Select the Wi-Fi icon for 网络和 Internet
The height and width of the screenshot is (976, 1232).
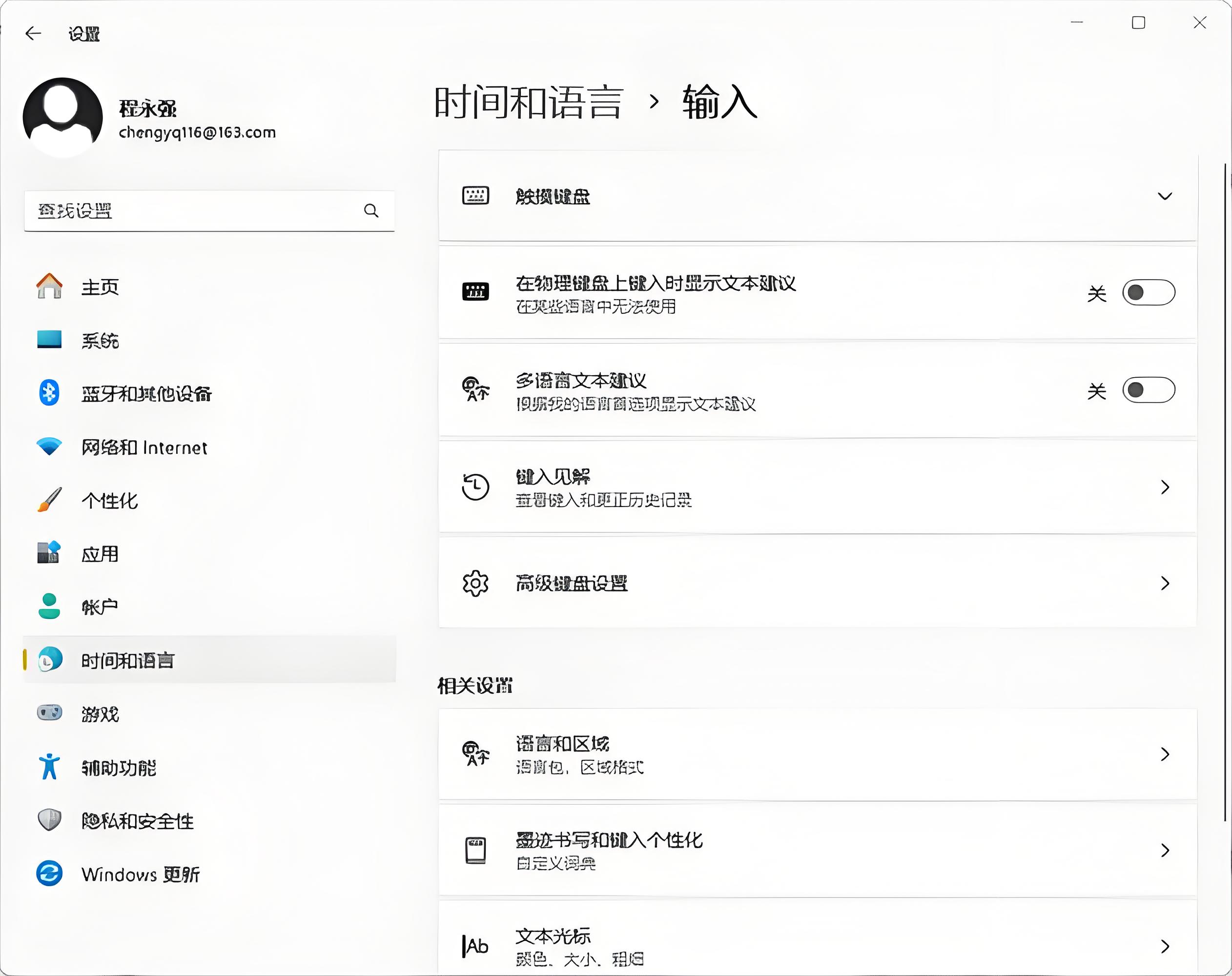coord(49,447)
